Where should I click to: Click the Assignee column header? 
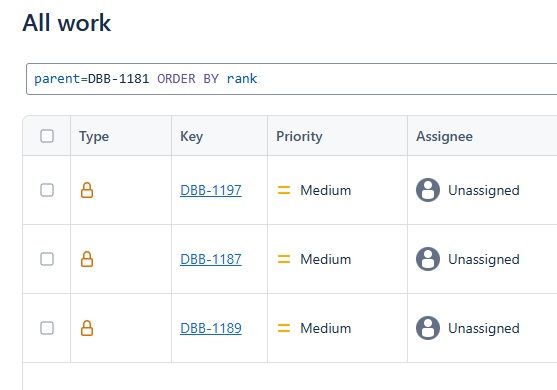(x=444, y=136)
